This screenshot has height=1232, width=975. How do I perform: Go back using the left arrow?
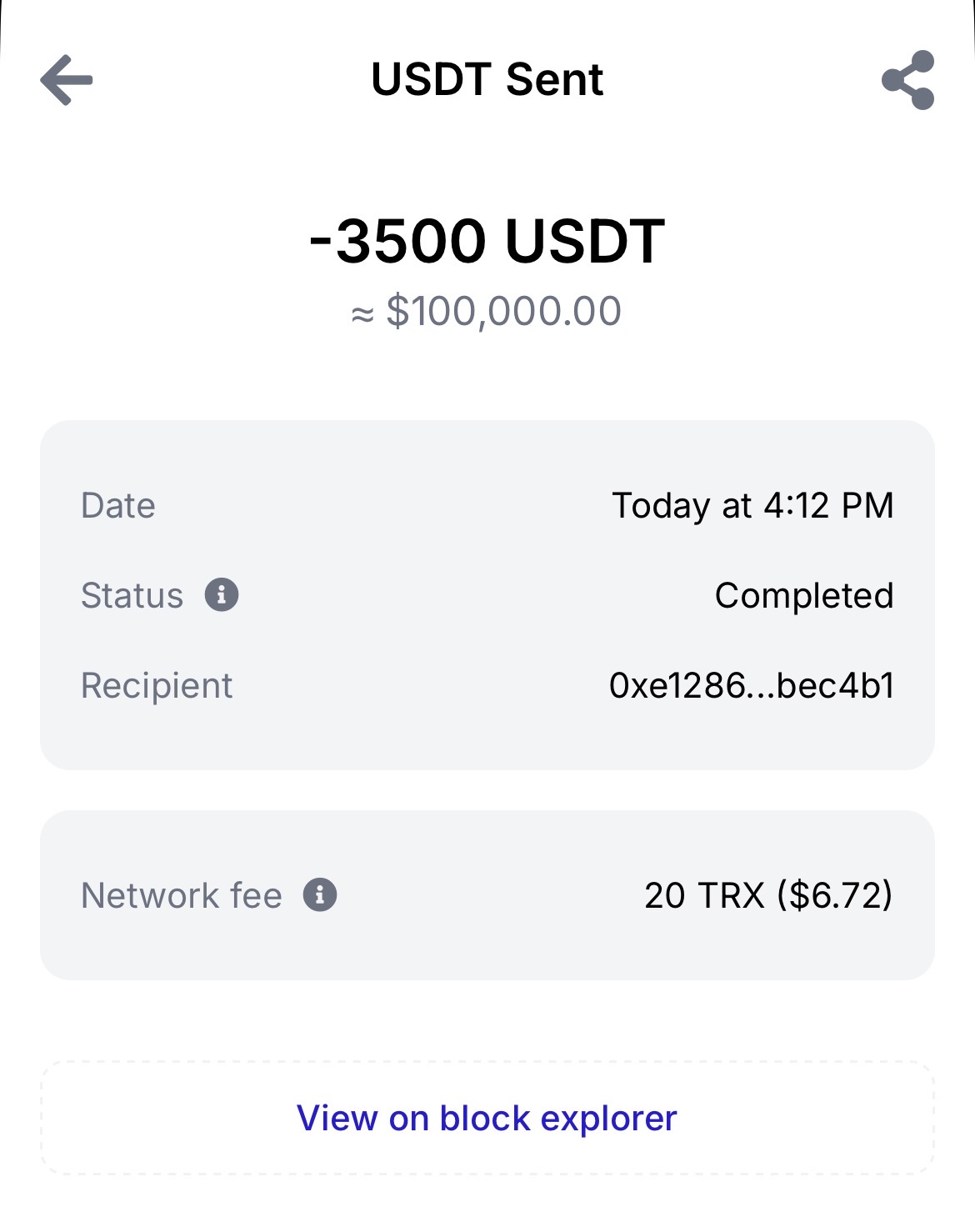pos(67,80)
